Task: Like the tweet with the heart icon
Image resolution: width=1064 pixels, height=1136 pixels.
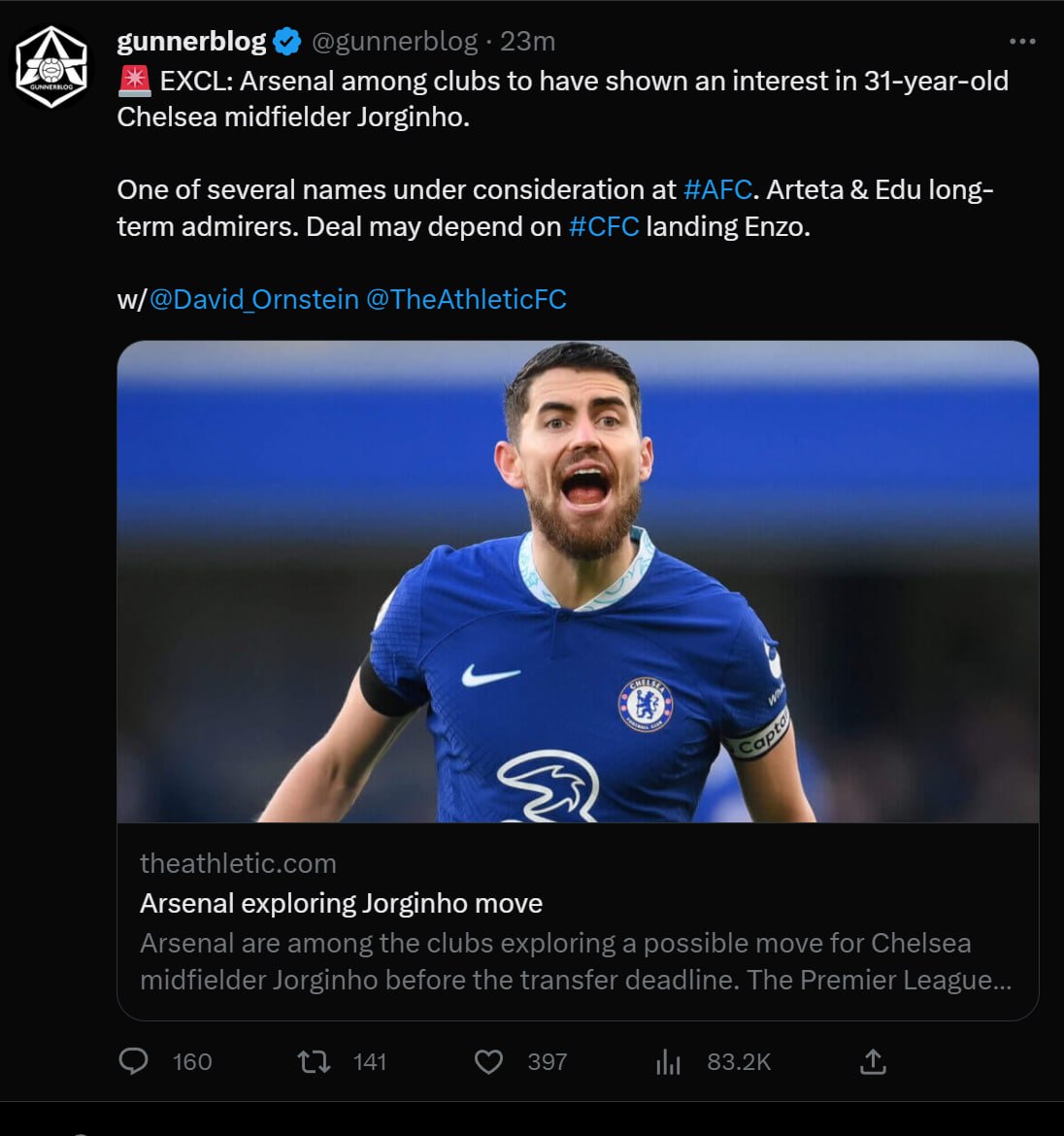Action: (488, 1061)
